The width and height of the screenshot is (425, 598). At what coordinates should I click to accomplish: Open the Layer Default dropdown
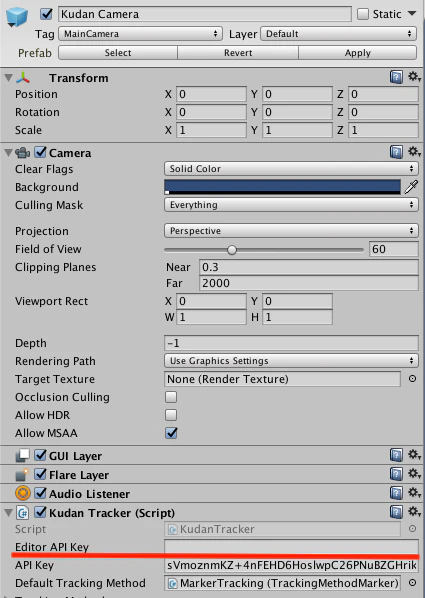(338, 34)
